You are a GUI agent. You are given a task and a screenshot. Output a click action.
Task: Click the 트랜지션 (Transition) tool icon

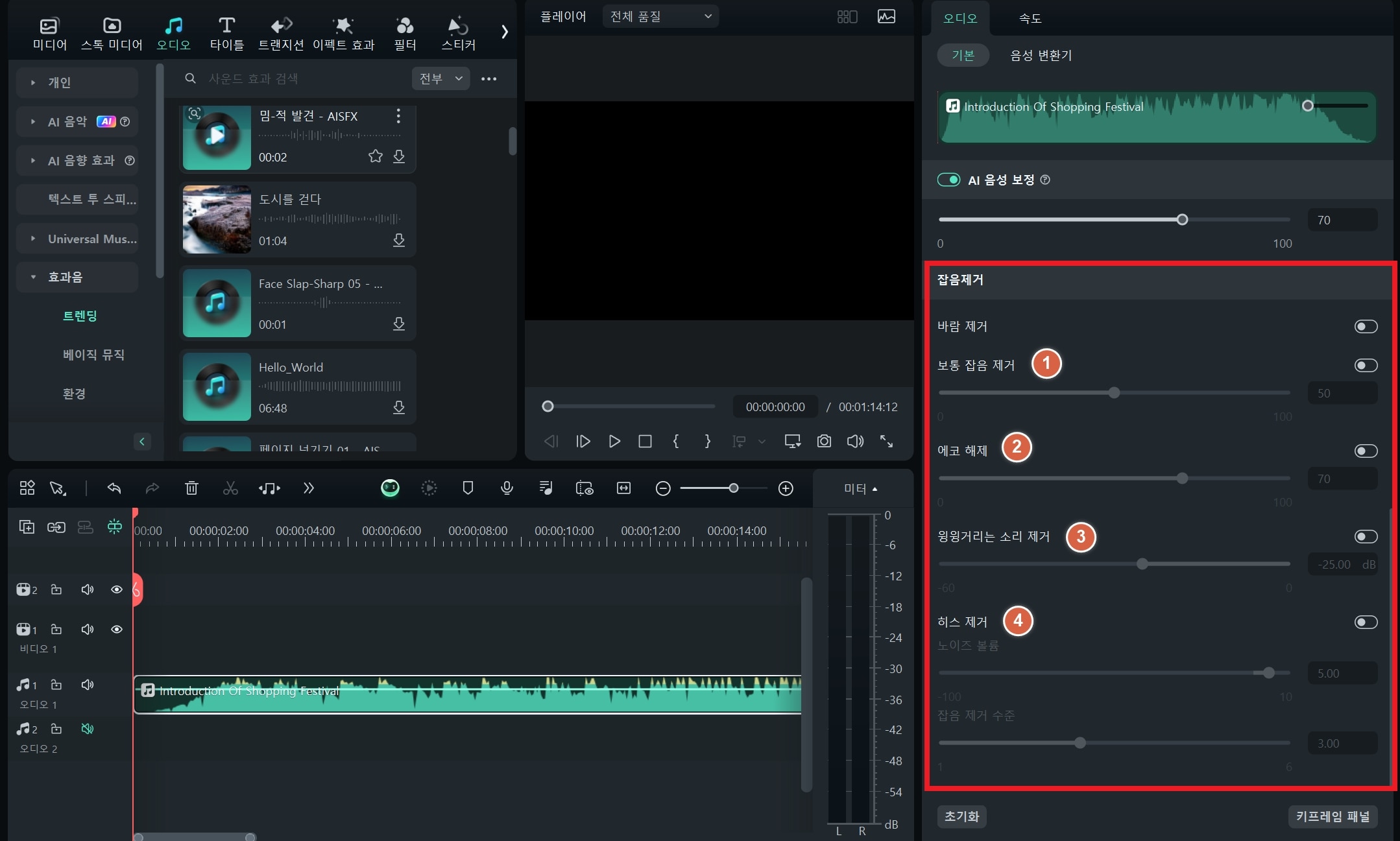pos(279,29)
